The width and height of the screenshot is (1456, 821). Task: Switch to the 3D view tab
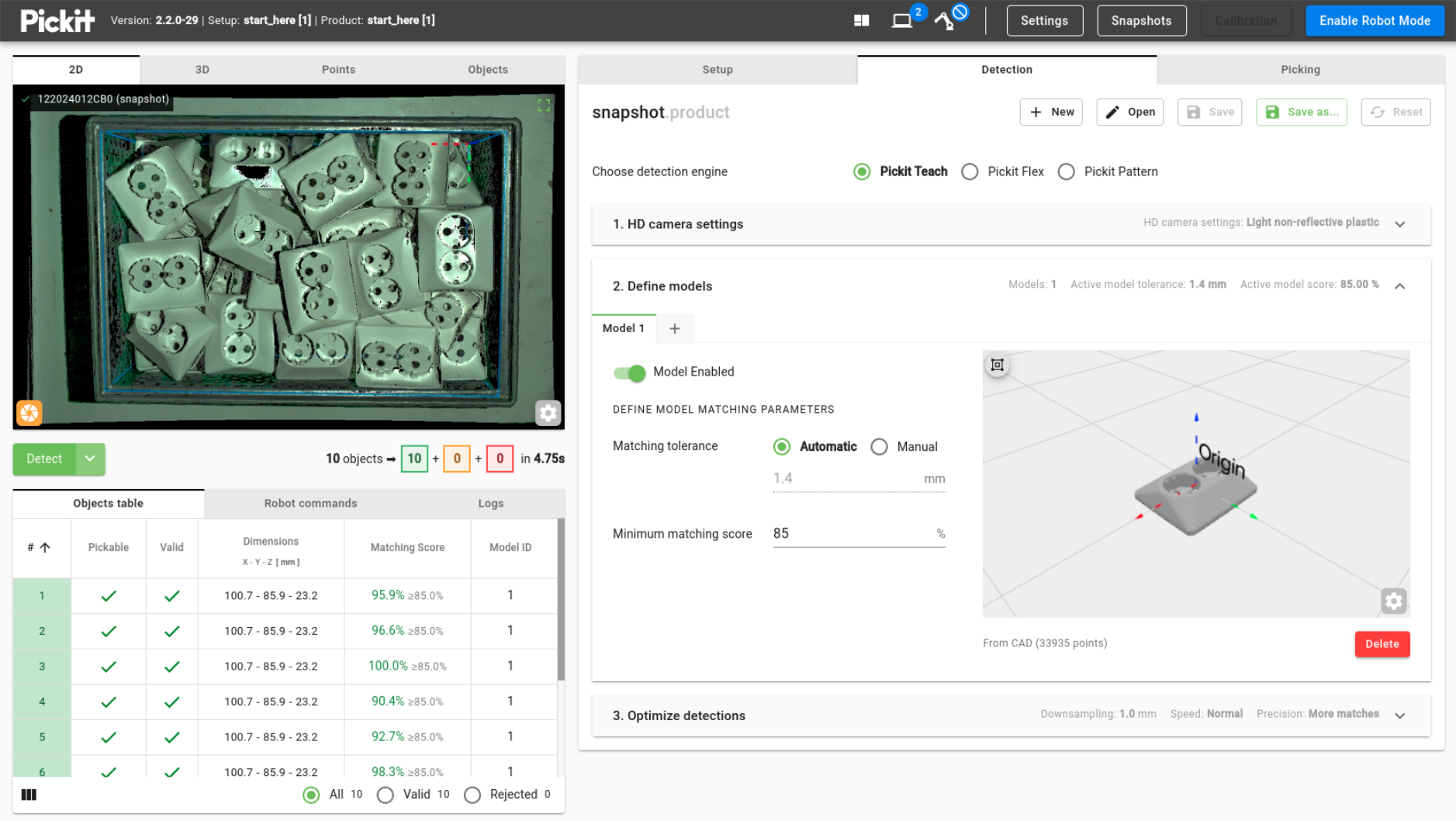(202, 69)
